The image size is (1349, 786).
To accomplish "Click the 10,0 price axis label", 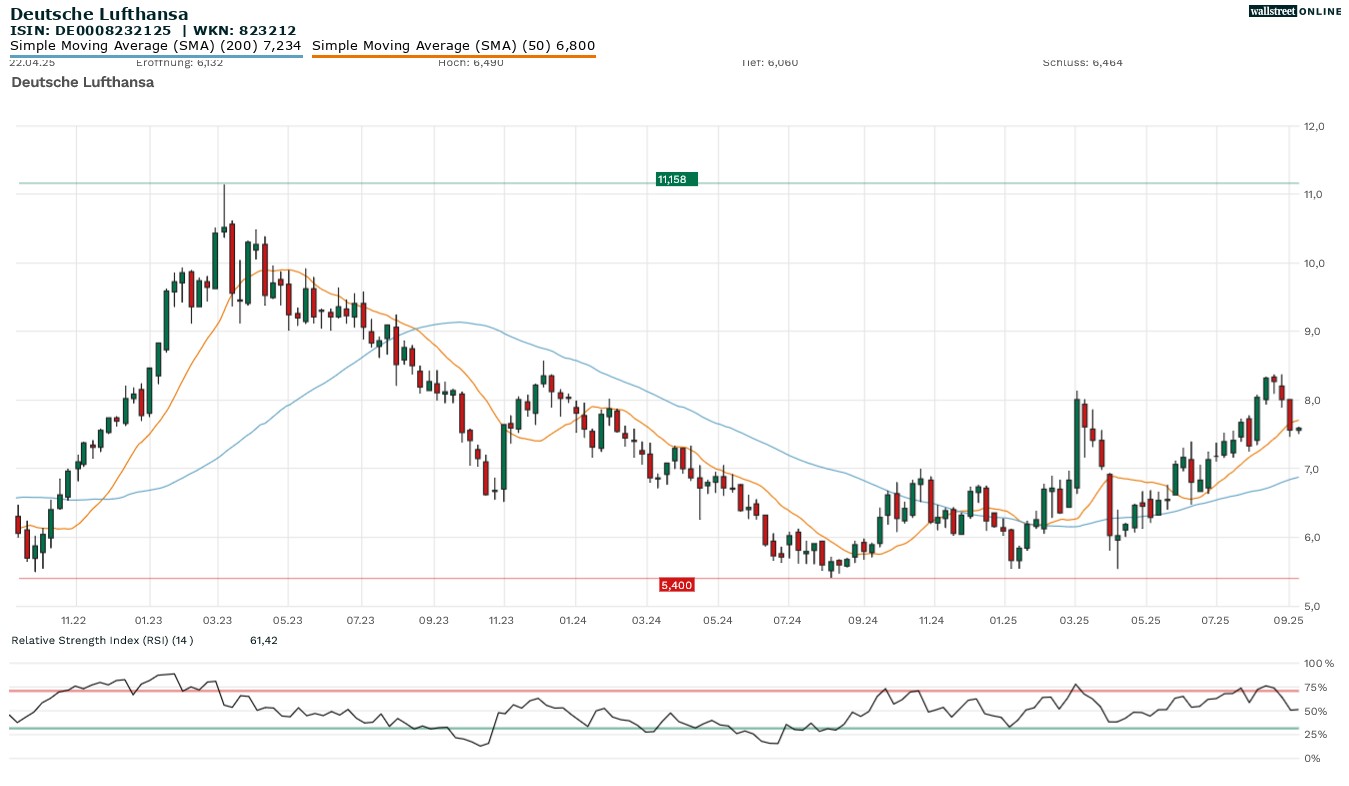I will pos(1314,263).
